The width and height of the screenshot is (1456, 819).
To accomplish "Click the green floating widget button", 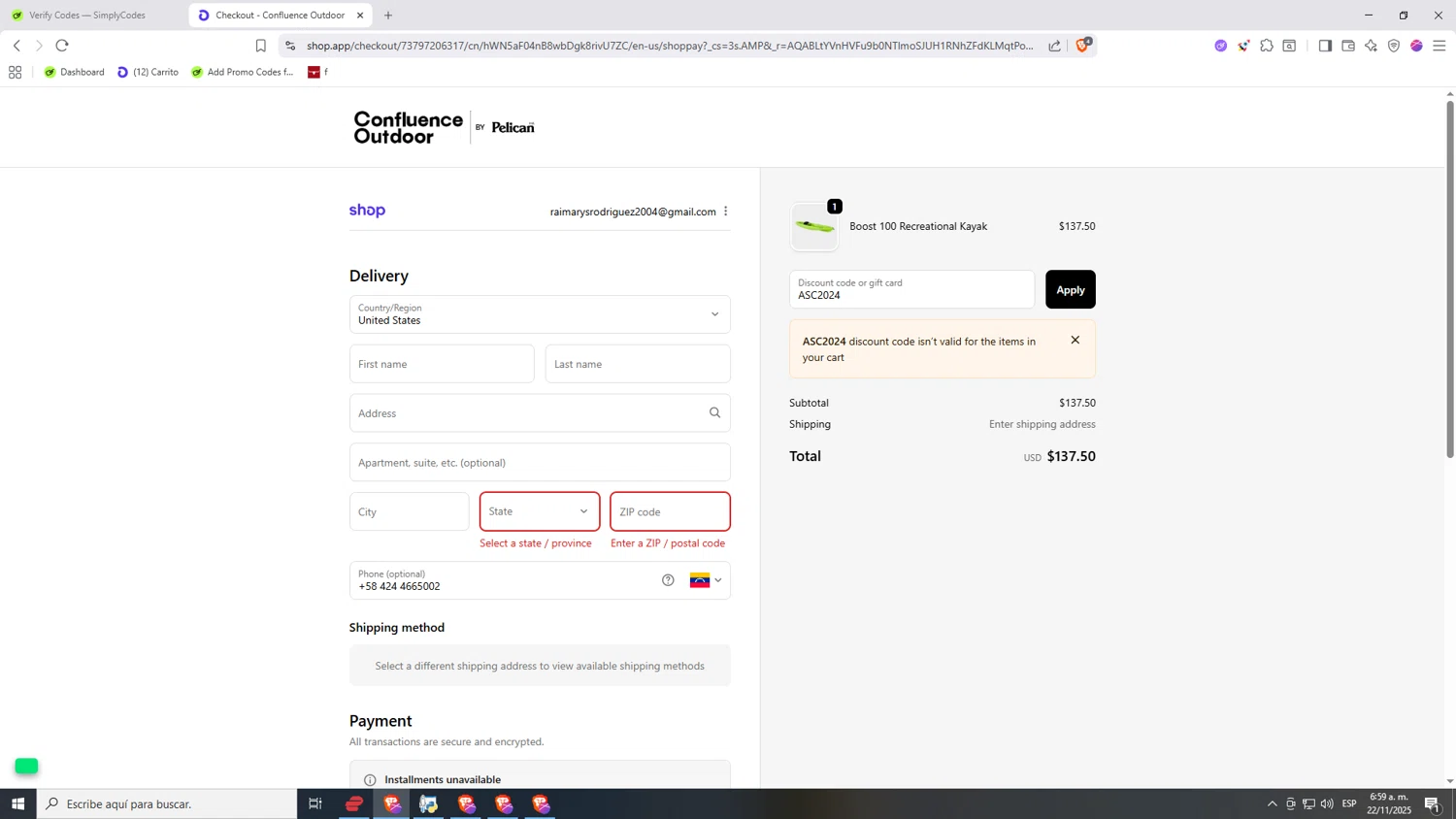I will coord(26,767).
